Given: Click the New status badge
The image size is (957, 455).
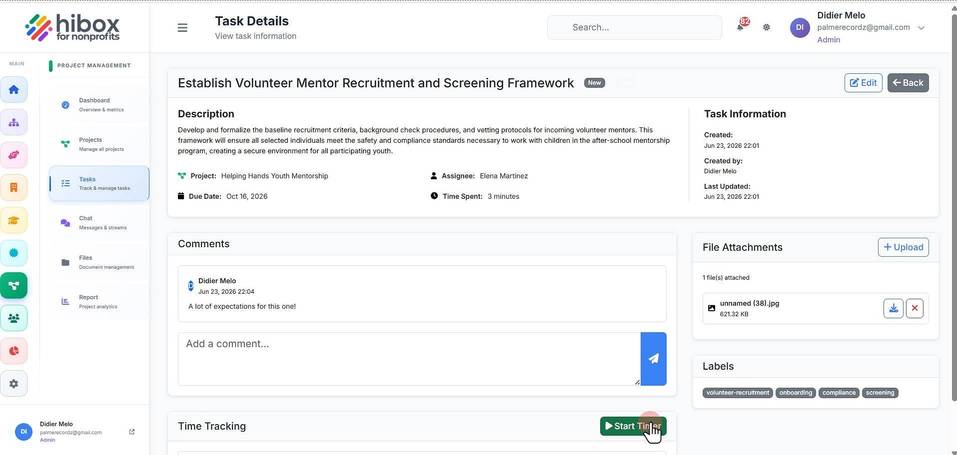Looking at the screenshot, I should pyautogui.click(x=594, y=82).
